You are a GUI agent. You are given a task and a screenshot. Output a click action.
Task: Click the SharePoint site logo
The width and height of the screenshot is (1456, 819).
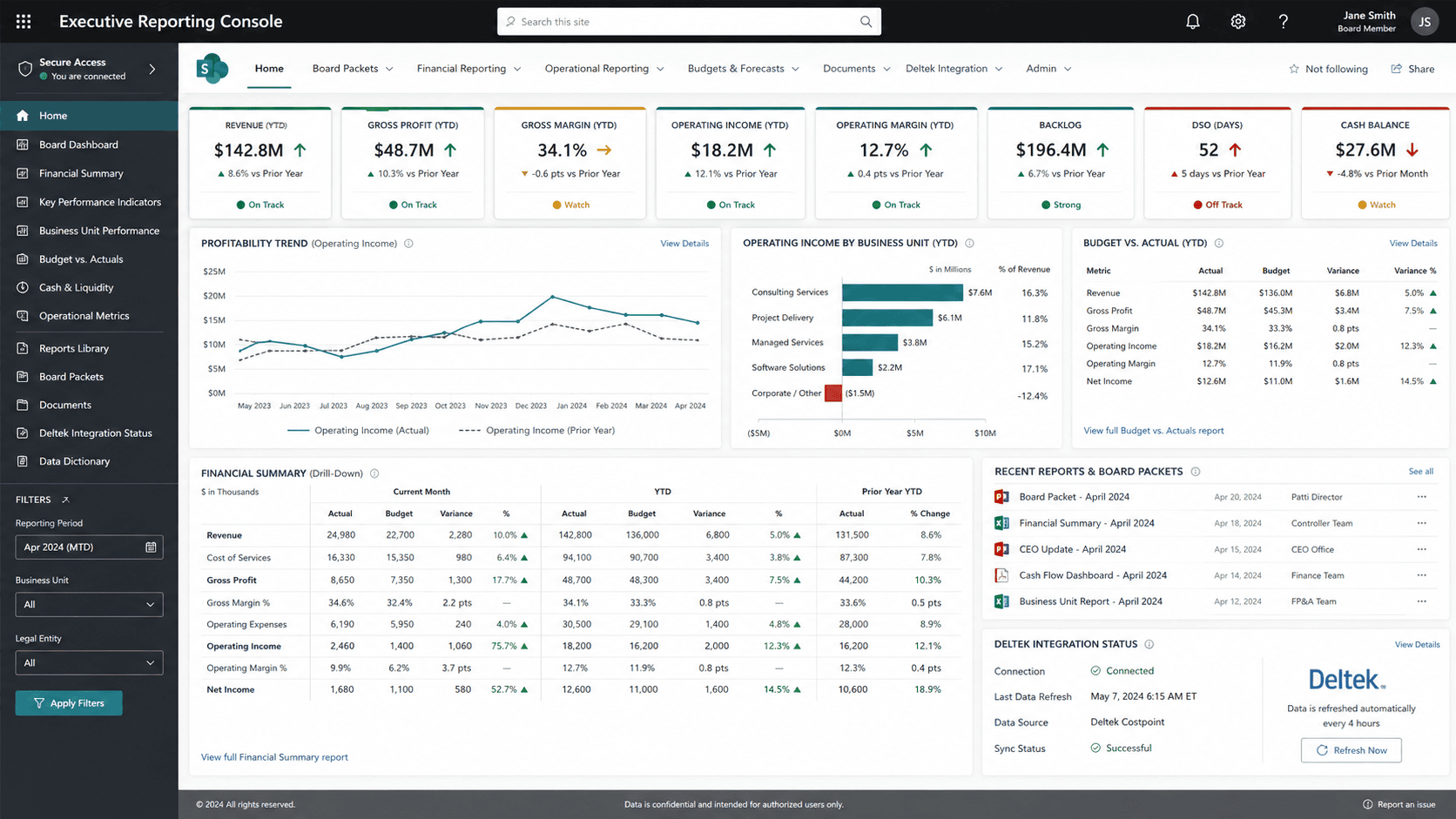pyautogui.click(x=212, y=68)
